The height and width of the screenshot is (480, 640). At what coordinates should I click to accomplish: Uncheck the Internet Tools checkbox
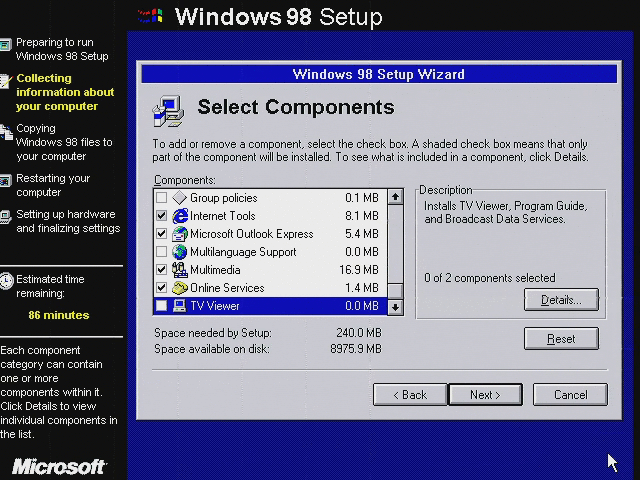(x=162, y=216)
